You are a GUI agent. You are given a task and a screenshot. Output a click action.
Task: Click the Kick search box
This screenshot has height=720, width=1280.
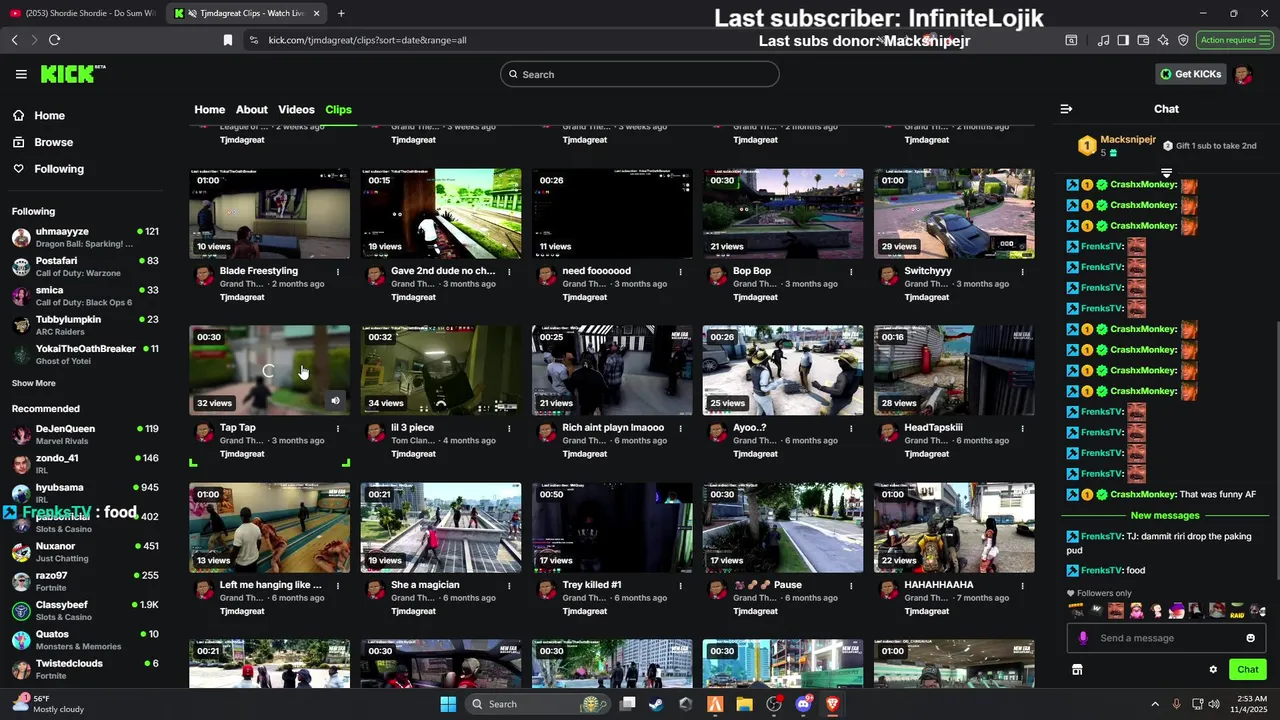[640, 74]
